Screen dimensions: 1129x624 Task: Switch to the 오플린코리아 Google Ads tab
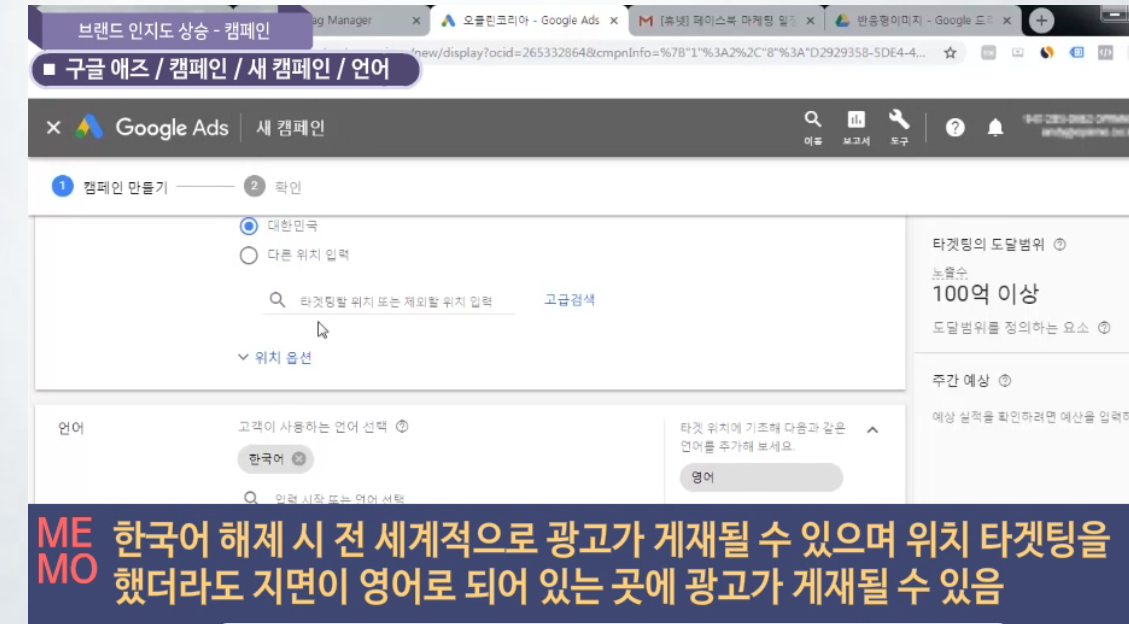529,20
